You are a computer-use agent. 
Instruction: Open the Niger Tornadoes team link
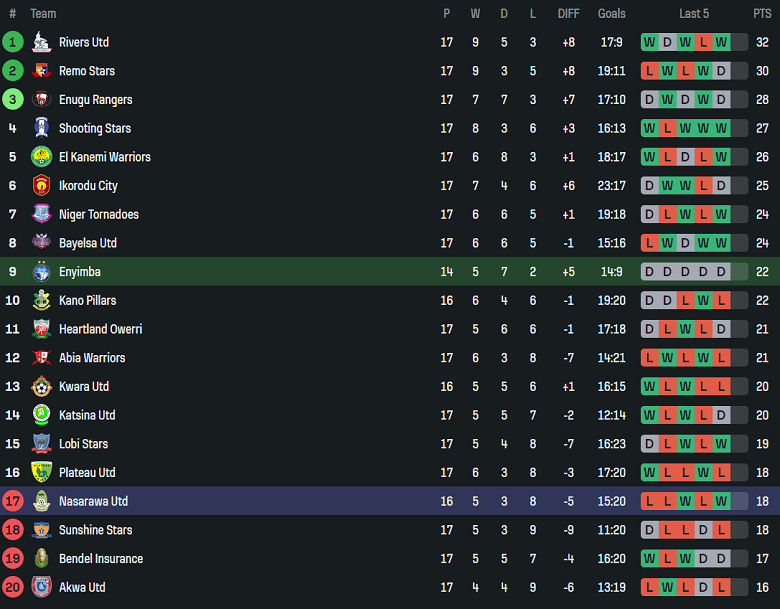click(98, 214)
